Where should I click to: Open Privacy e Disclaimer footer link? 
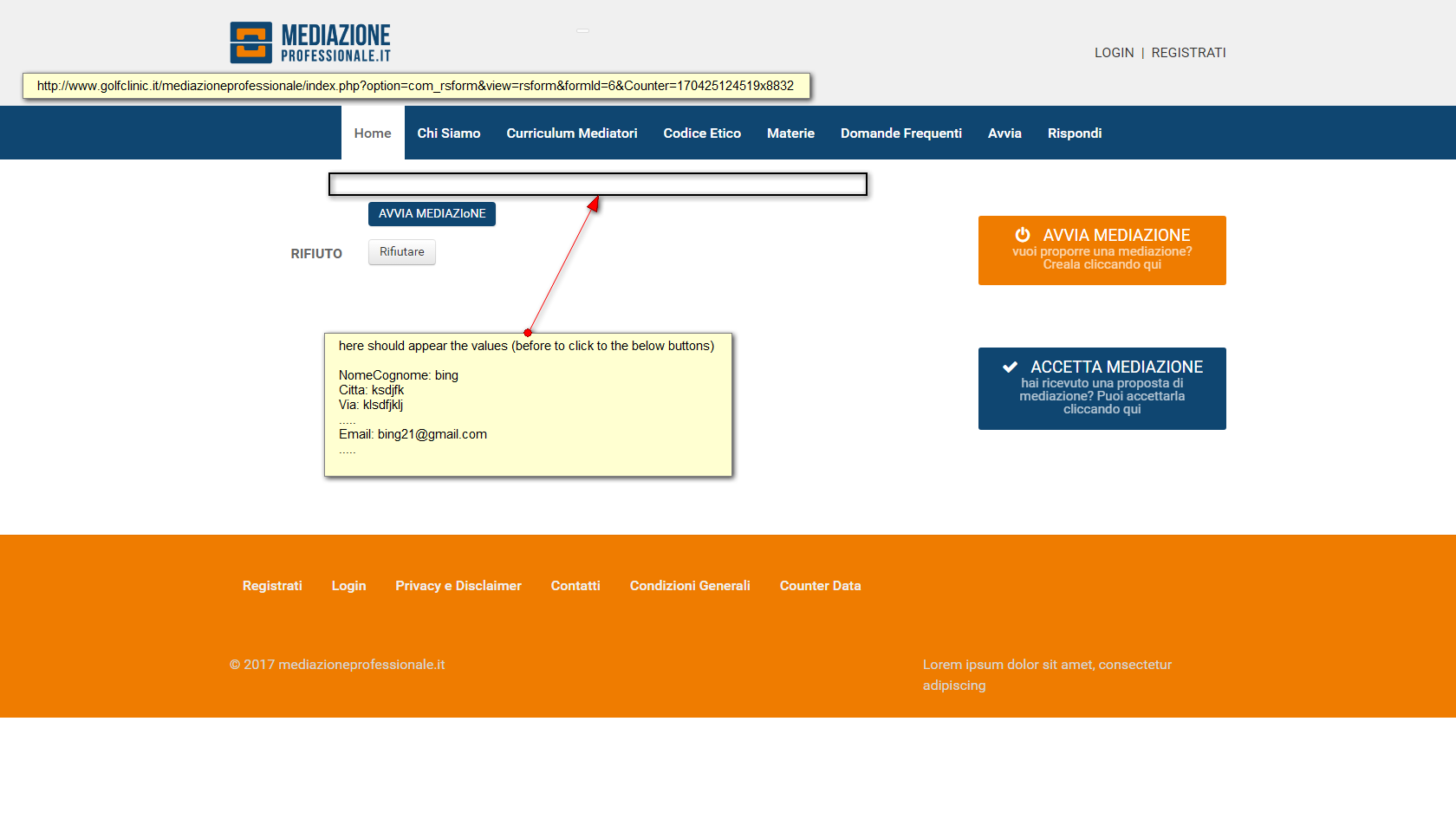[x=458, y=586]
